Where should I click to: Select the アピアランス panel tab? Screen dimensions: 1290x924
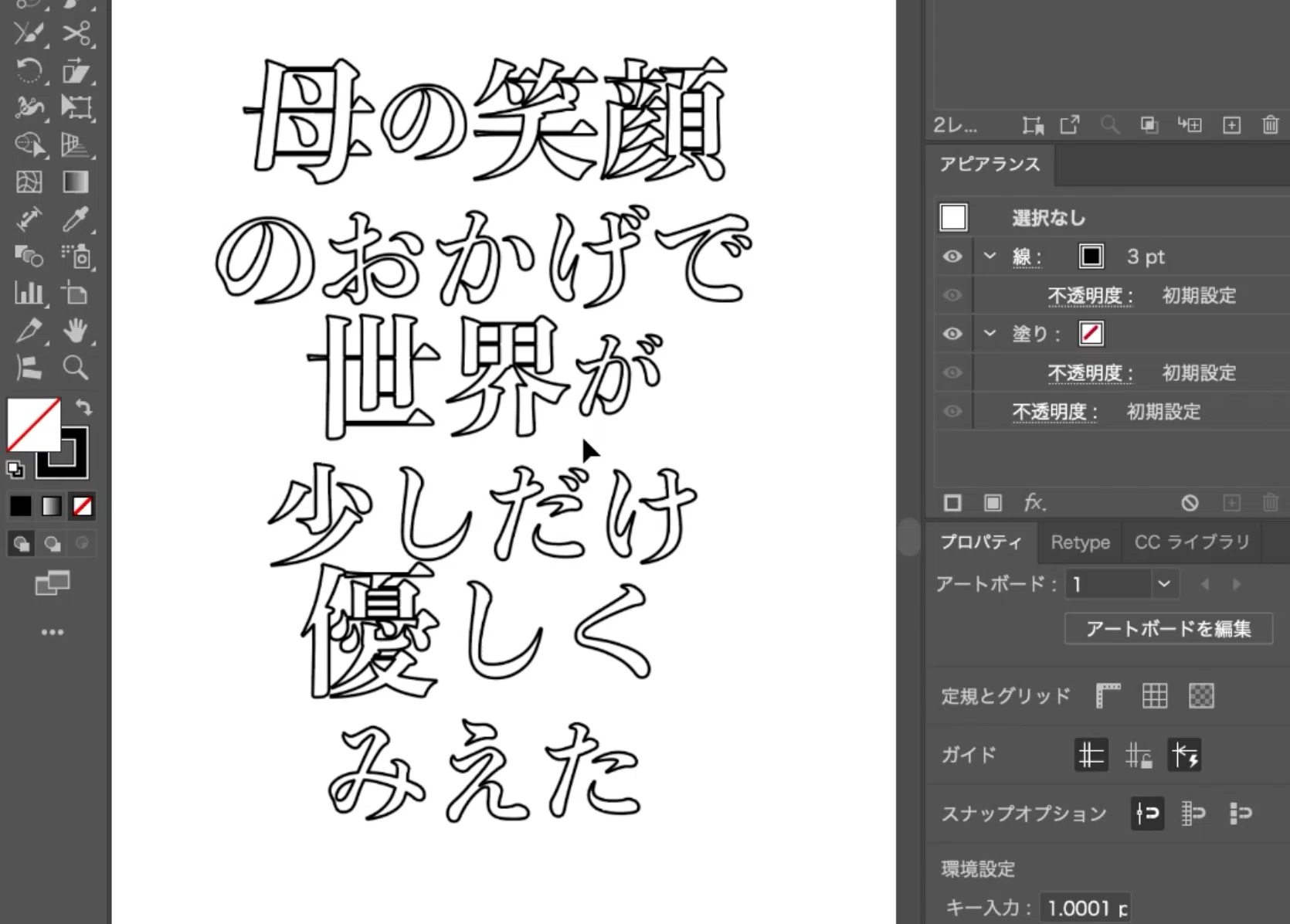[990, 164]
